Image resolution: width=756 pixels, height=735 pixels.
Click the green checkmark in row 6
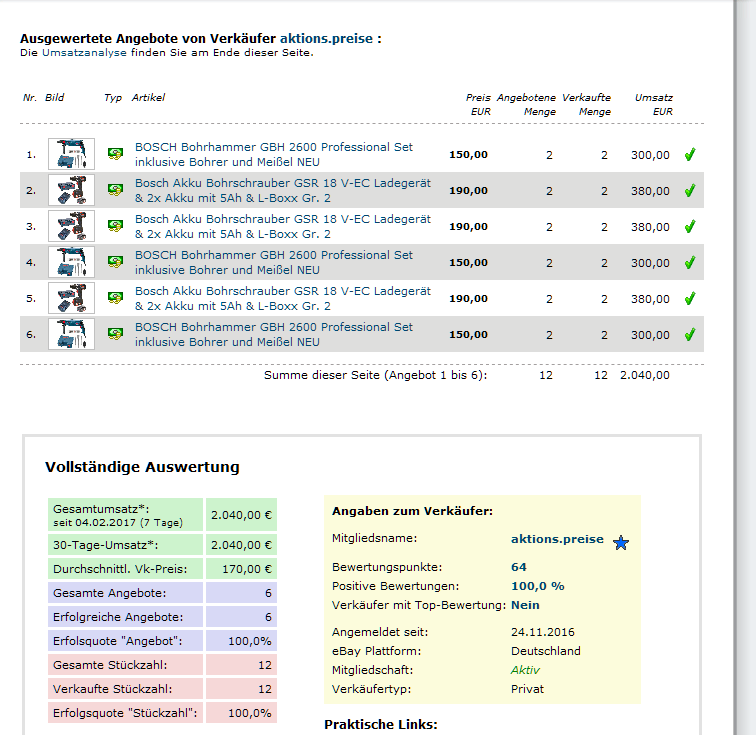pos(689,335)
